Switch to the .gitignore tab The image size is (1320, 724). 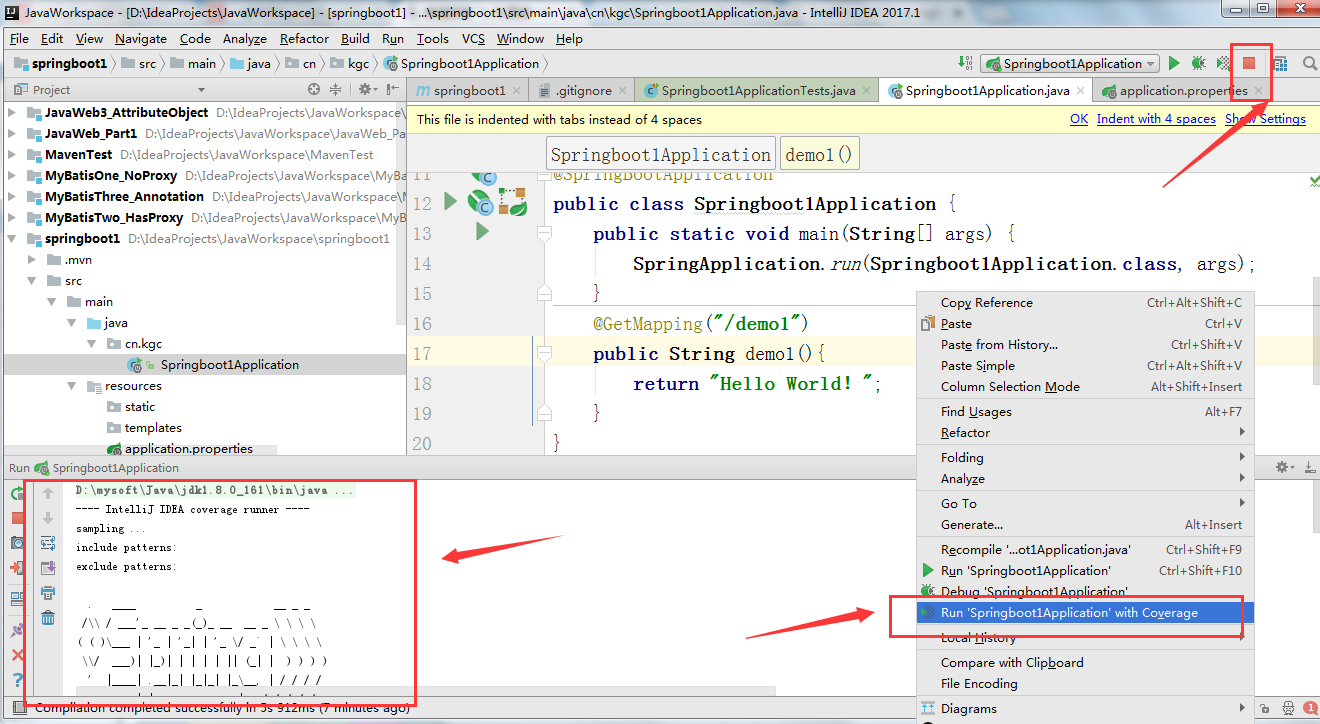583,90
